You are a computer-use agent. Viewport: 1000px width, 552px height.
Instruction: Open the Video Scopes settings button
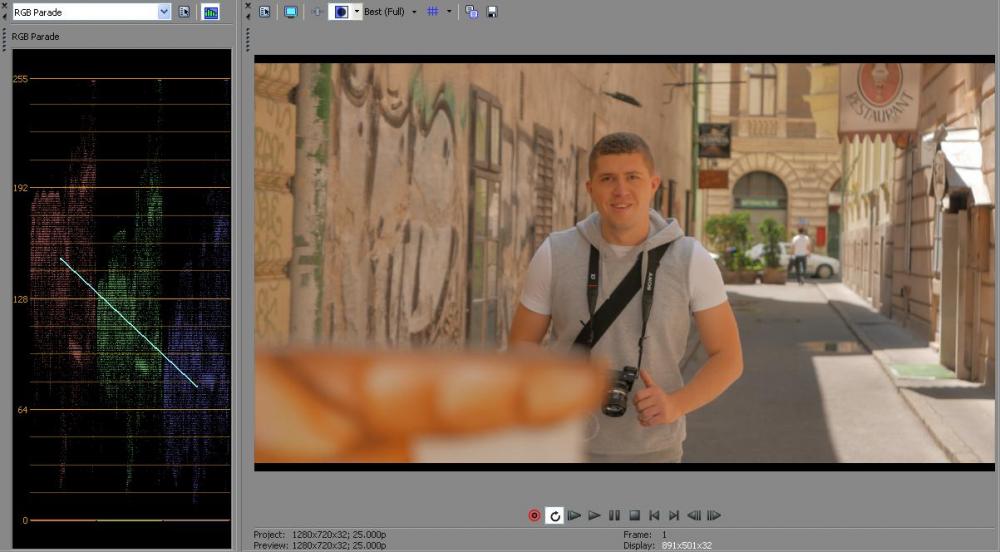click(184, 12)
